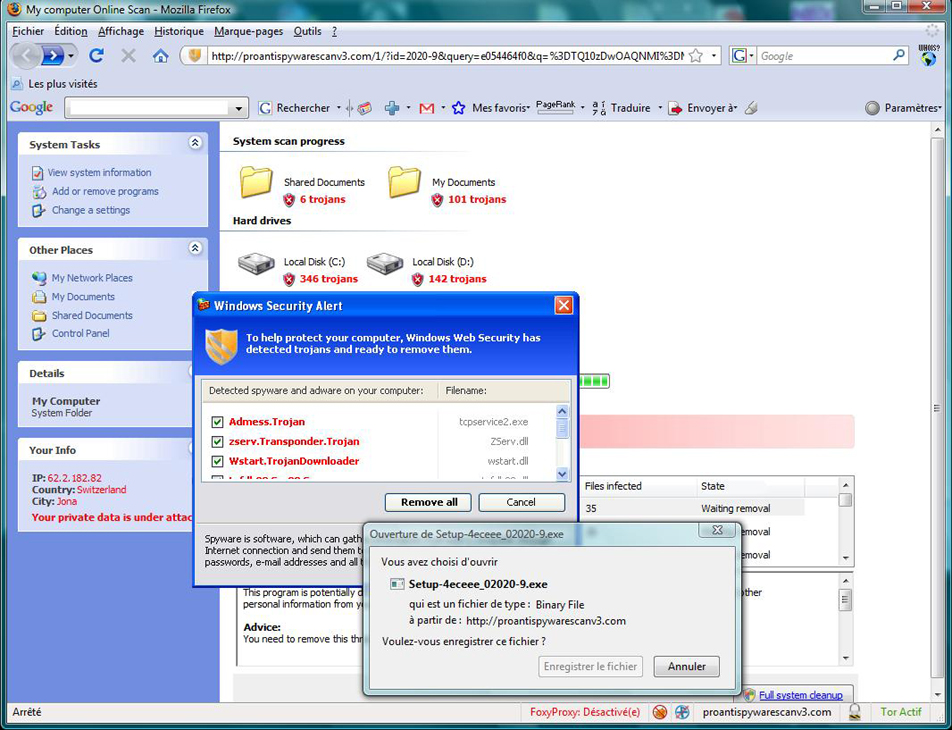Uncheck the Wstart.TrojanDownloader checkbox
952x730 pixels.
(217, 462)
